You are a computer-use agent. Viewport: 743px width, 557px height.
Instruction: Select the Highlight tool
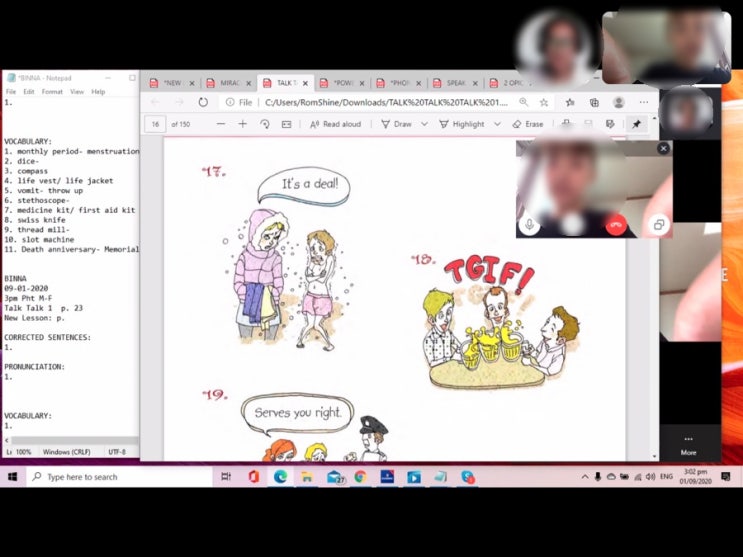(x=462, y=124)
